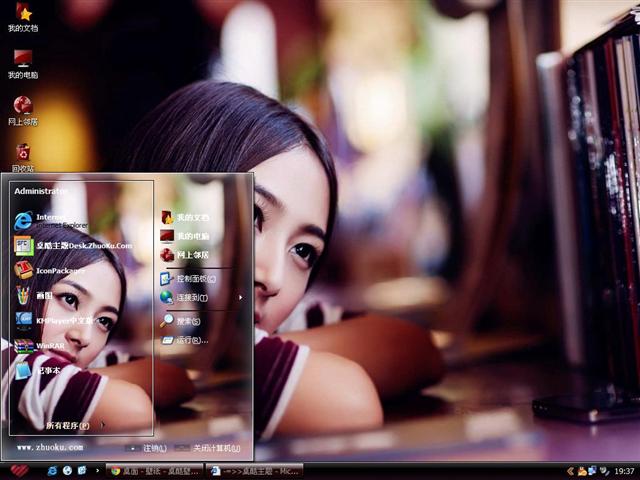This screenshot has height=480, width=640.
Task: Open WinRAR in the Start menu
Action: point(50,345)
